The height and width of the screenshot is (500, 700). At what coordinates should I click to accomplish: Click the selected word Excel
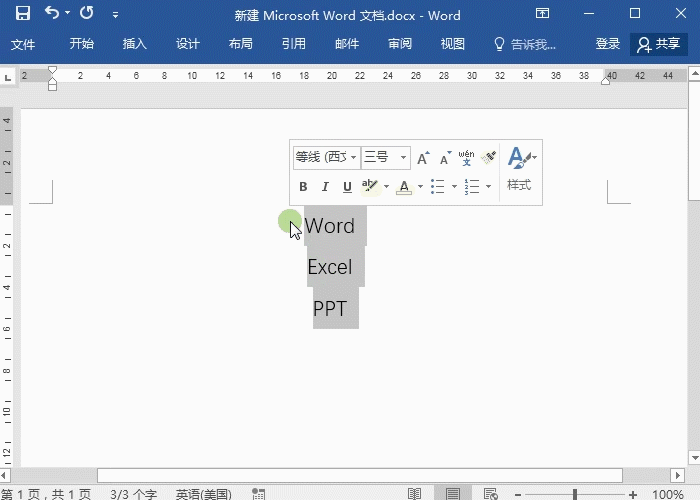[330, 267]
